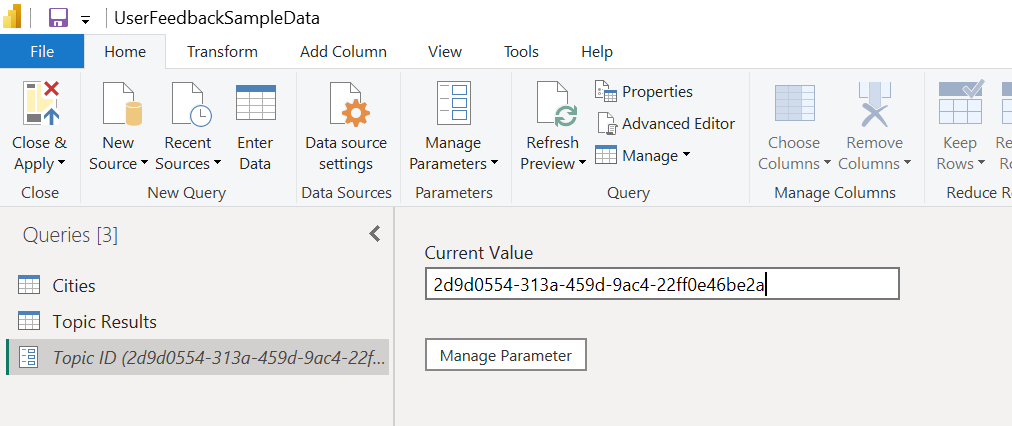Click the Save icon in title bar
The image size is (1012, 426).
pos(58,17)
